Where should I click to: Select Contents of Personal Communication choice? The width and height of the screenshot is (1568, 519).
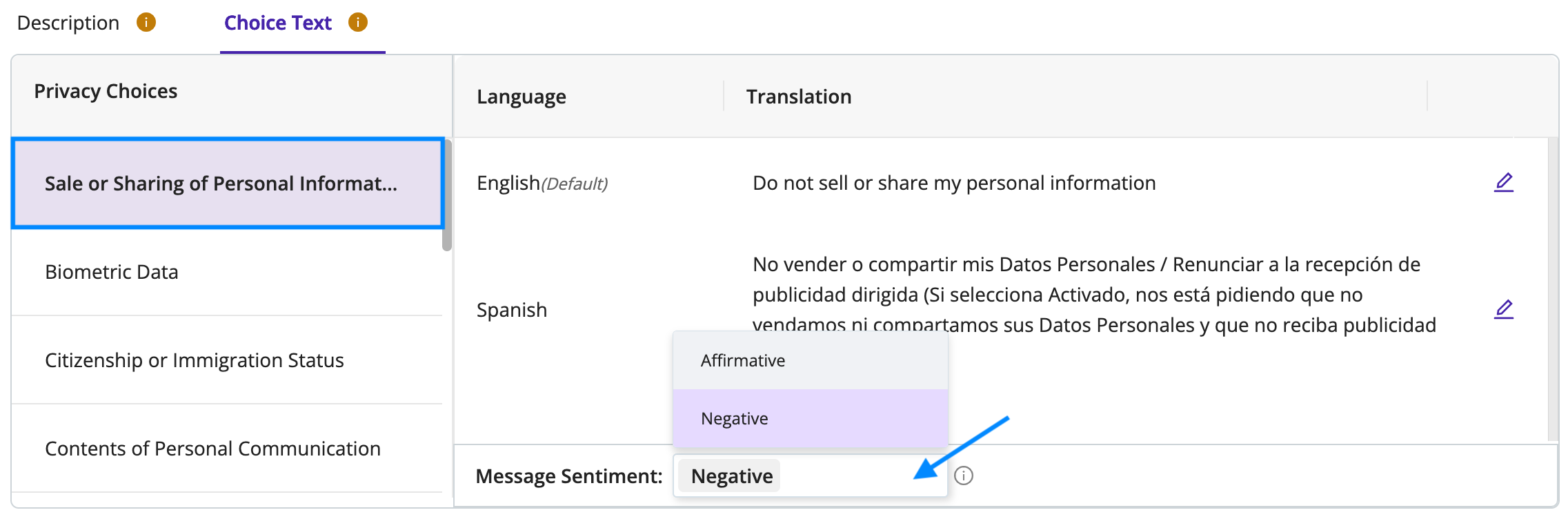tap(227, 449)
